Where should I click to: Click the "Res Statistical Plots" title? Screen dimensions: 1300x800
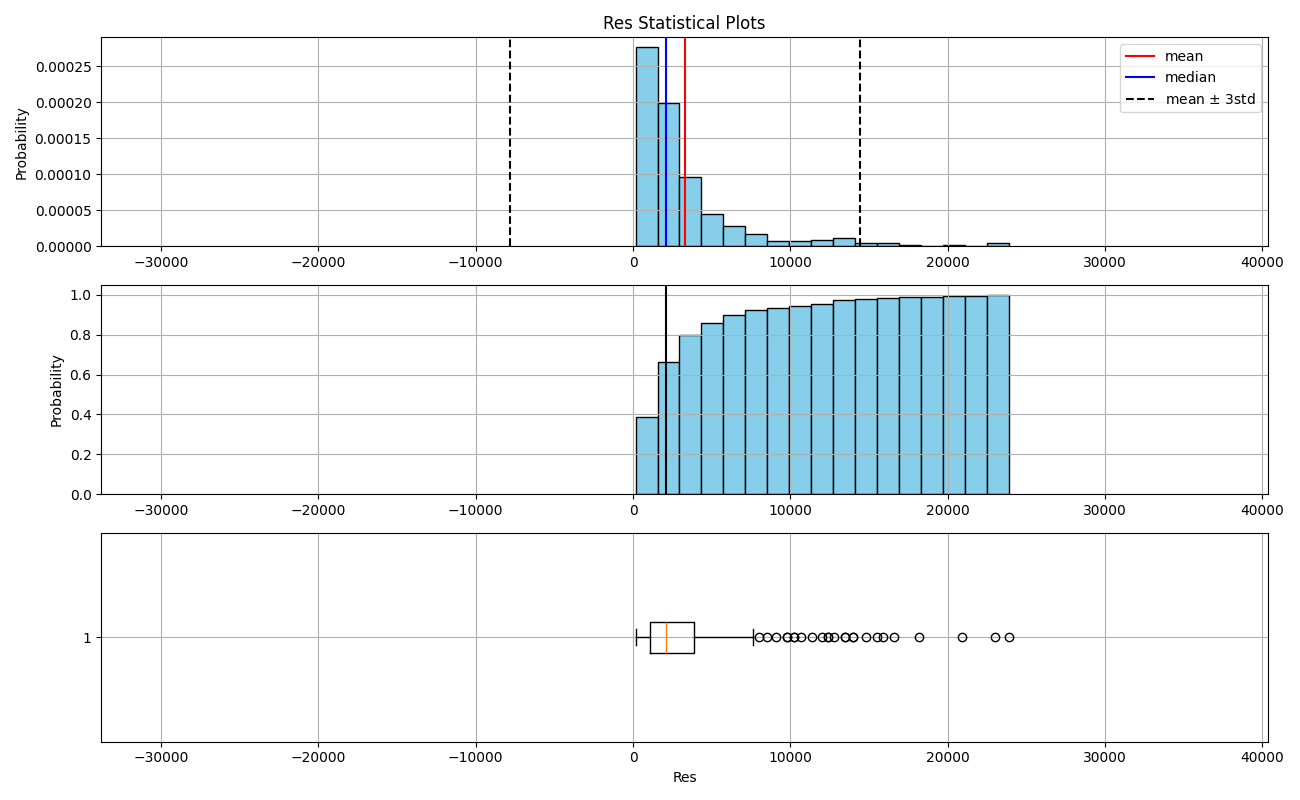tap(684, 23)
